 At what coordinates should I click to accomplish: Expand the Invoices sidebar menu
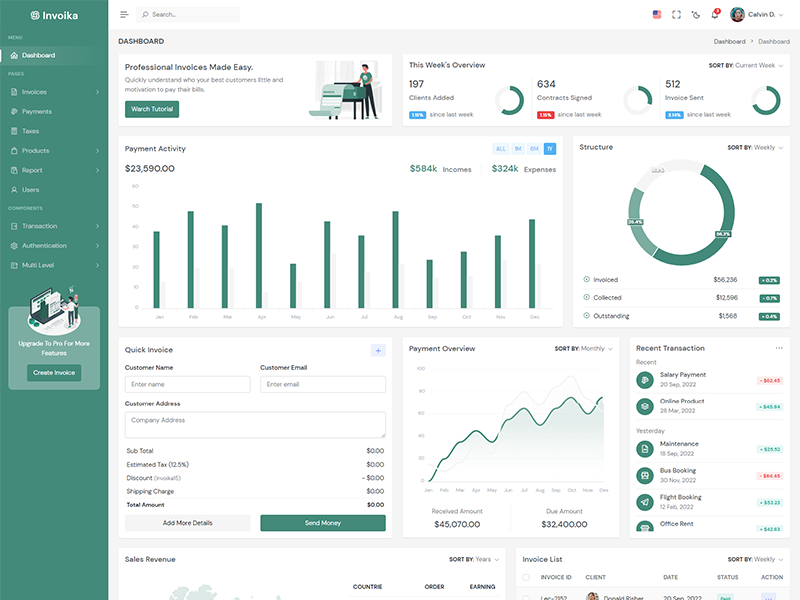54,92
